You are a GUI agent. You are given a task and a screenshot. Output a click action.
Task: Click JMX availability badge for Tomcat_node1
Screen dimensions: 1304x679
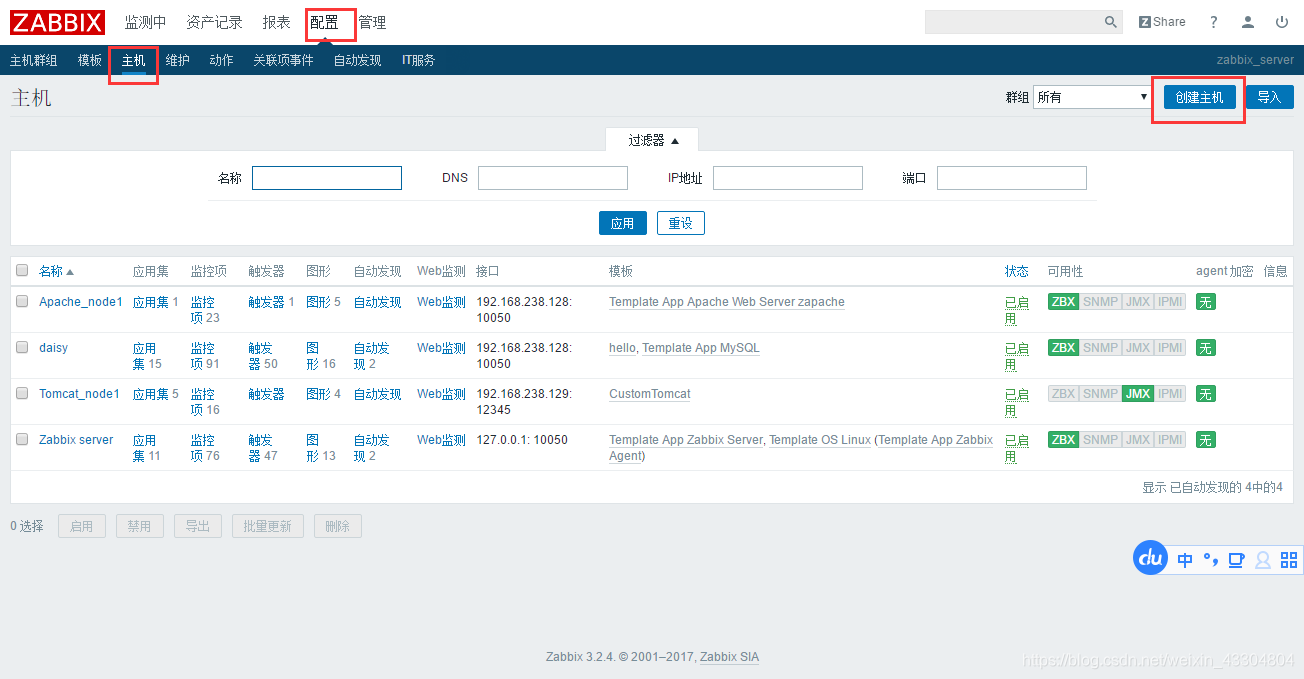[1138, 394]
